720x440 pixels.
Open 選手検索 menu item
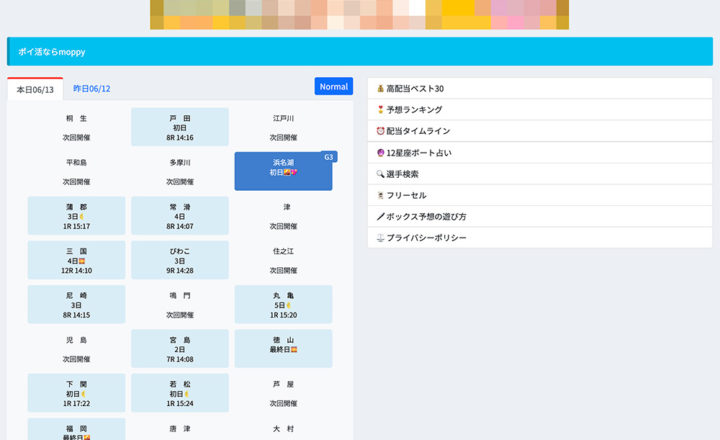pos(540,174)
